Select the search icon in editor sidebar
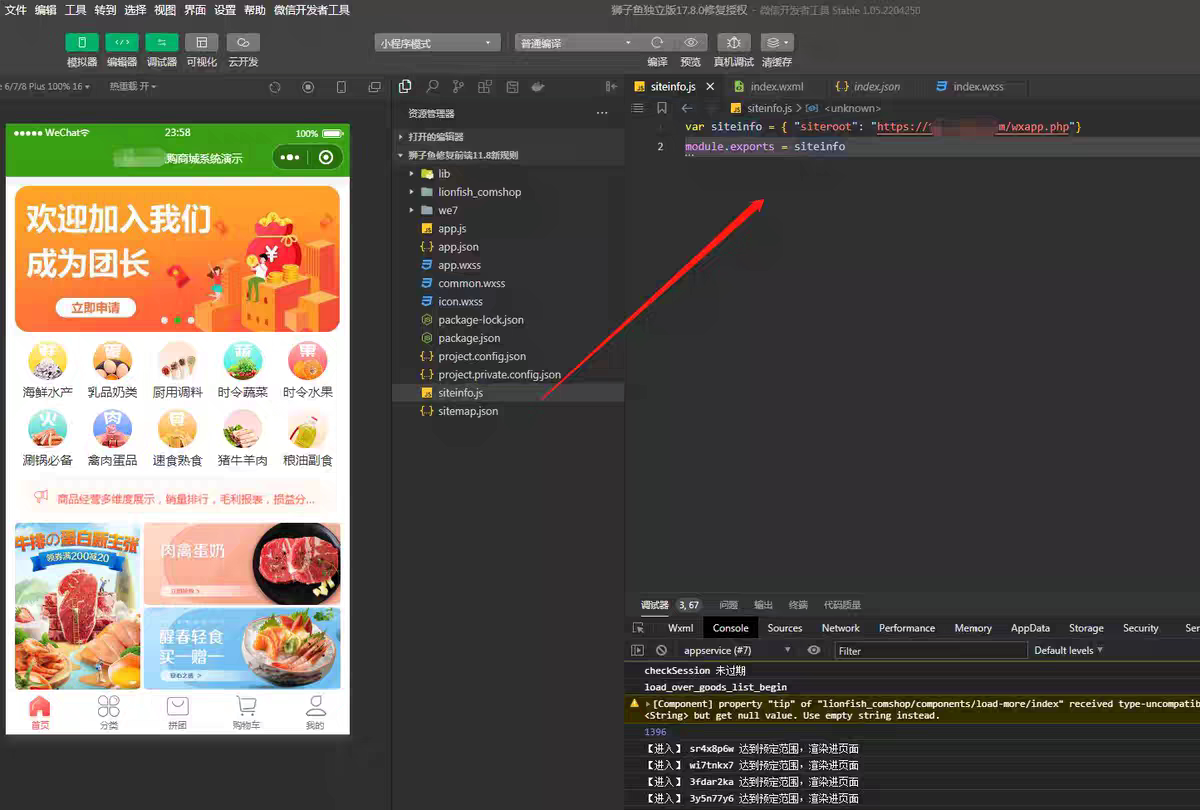The height and width of the screenshot is (810, 1200). [x=432, y=87]
